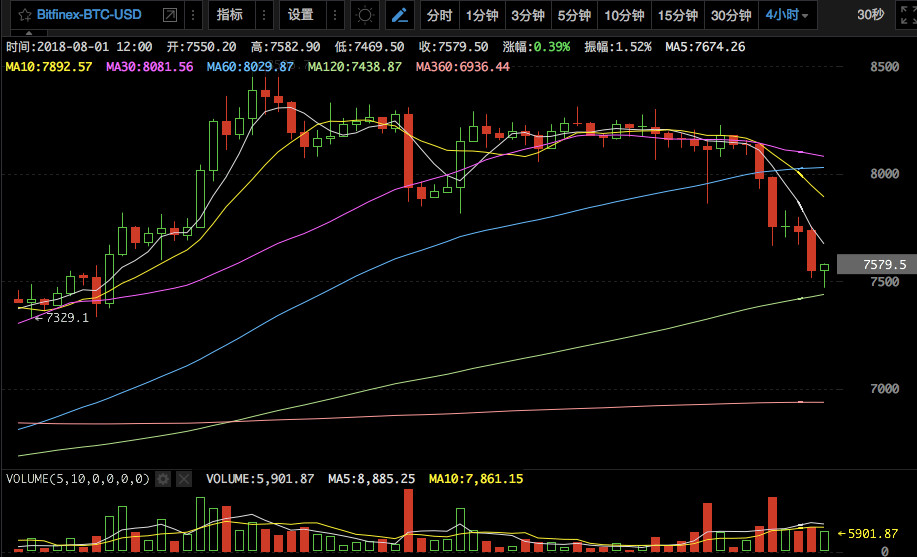Switch to 分时 timeline view
917x557 pixels.
[x=439, y=16]
